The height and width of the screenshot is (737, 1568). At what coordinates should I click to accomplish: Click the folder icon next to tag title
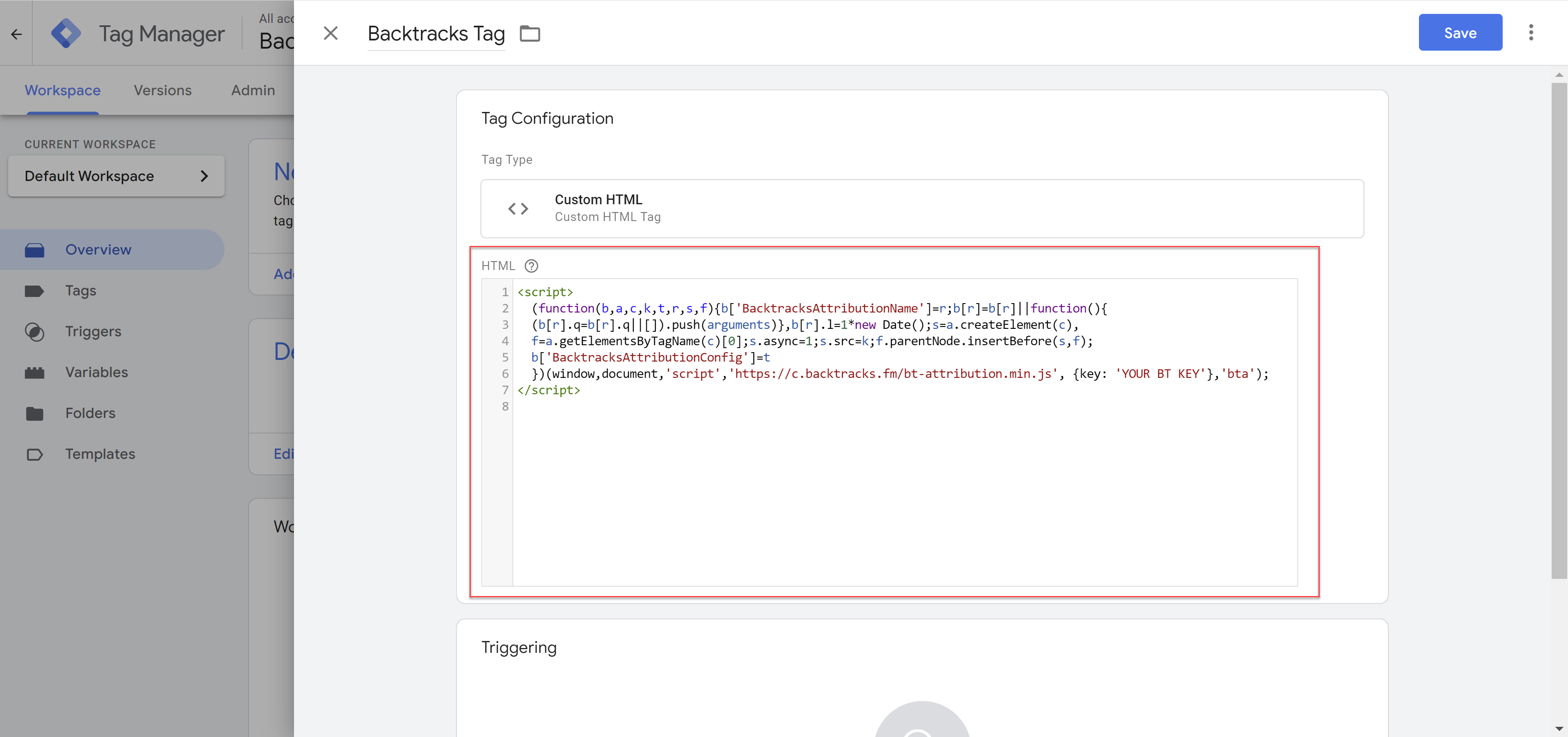[530, 32]
